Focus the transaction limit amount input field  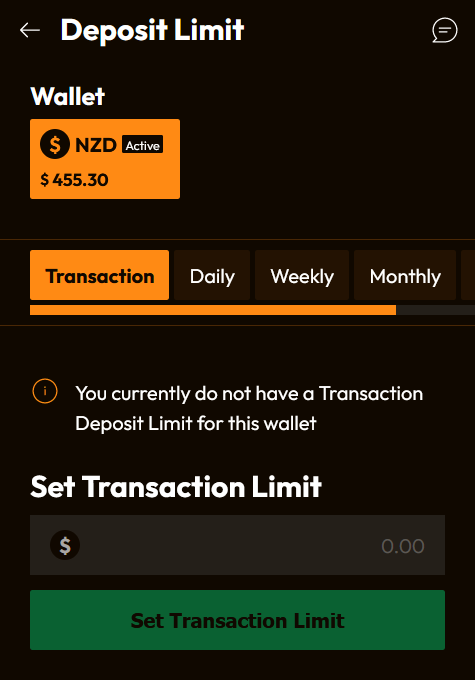coord(237,545)
